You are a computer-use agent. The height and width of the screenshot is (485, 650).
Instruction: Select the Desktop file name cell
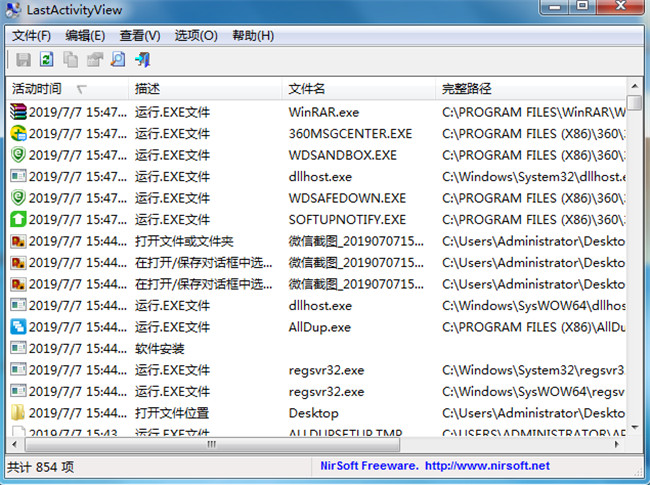(313, 413)
